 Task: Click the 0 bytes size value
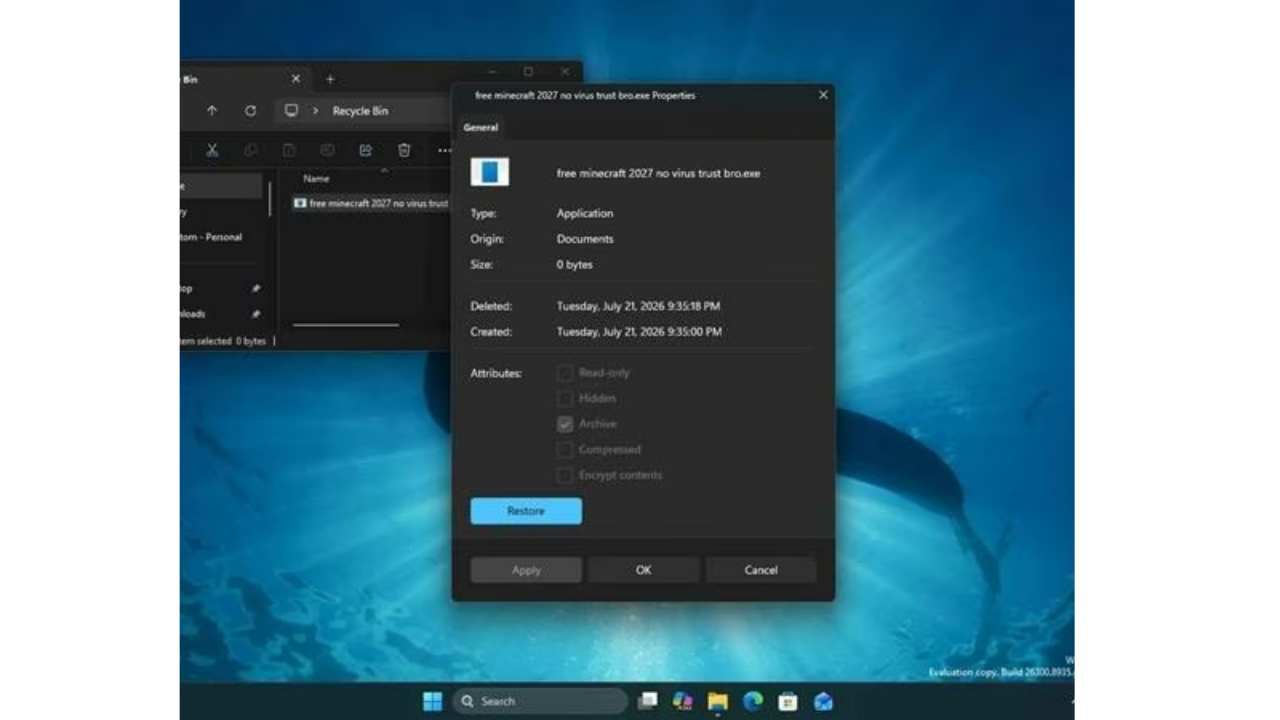pyautogui.click(x=575, y=265)
